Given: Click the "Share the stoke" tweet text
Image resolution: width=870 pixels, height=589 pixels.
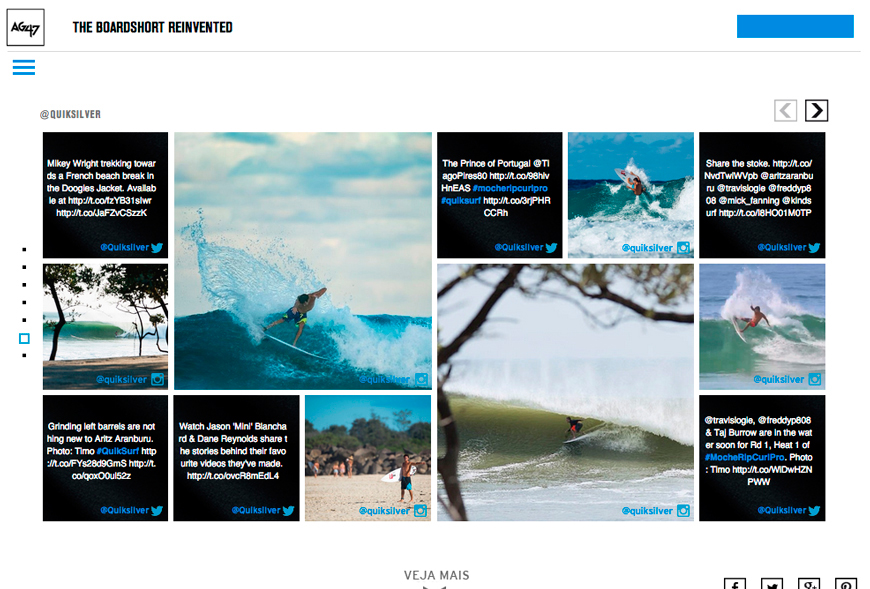Looking at the screenshot, I should 758,189.
